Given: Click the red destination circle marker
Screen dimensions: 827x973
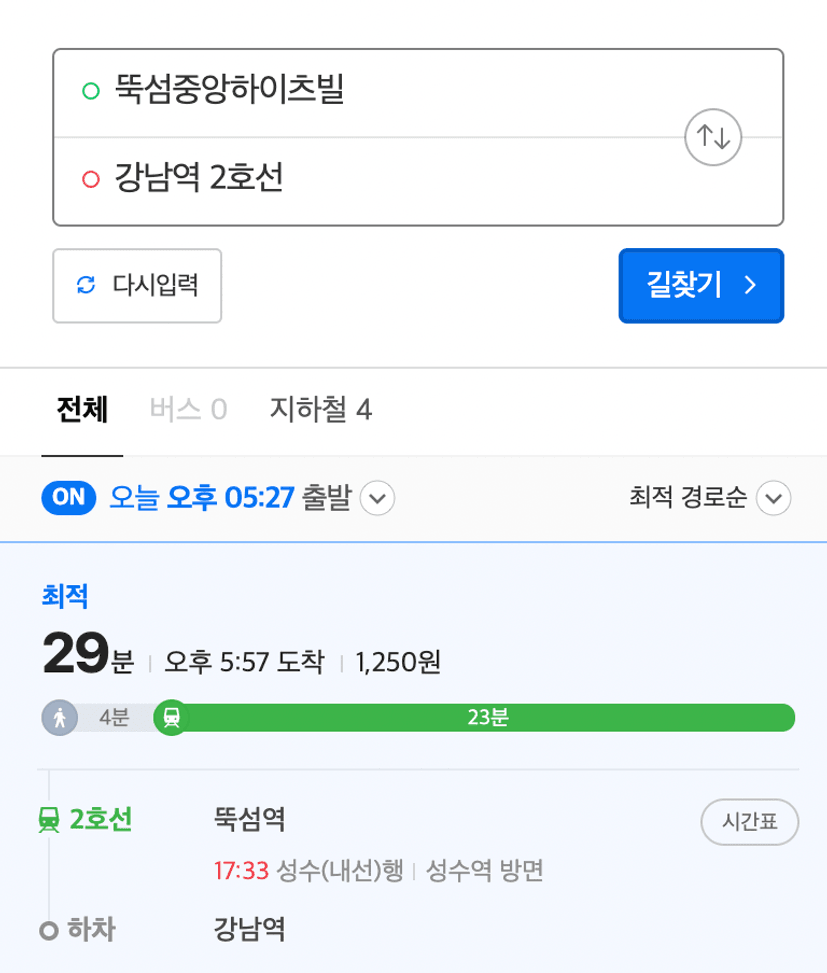Looking at the screenshot, I should tap(91, 179).
